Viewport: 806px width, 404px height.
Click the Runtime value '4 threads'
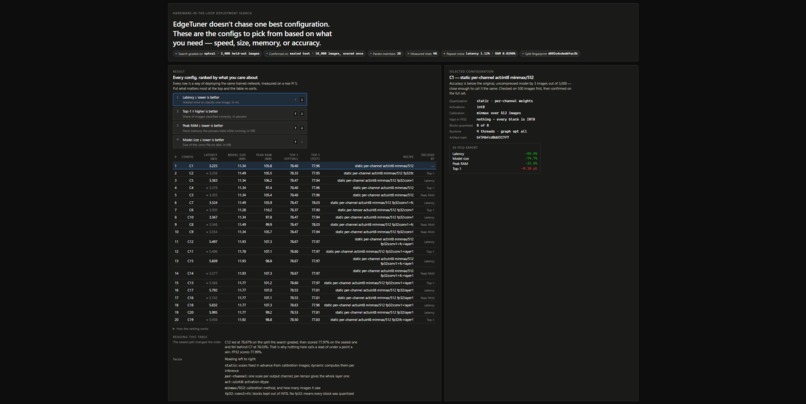(501, 132)
